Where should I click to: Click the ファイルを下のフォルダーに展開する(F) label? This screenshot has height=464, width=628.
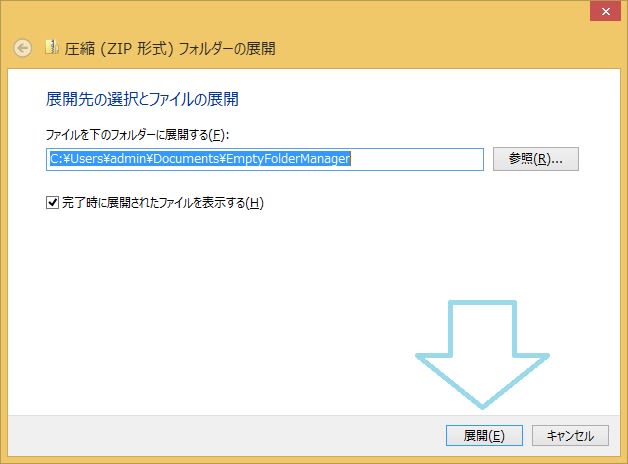coord(138,134)
